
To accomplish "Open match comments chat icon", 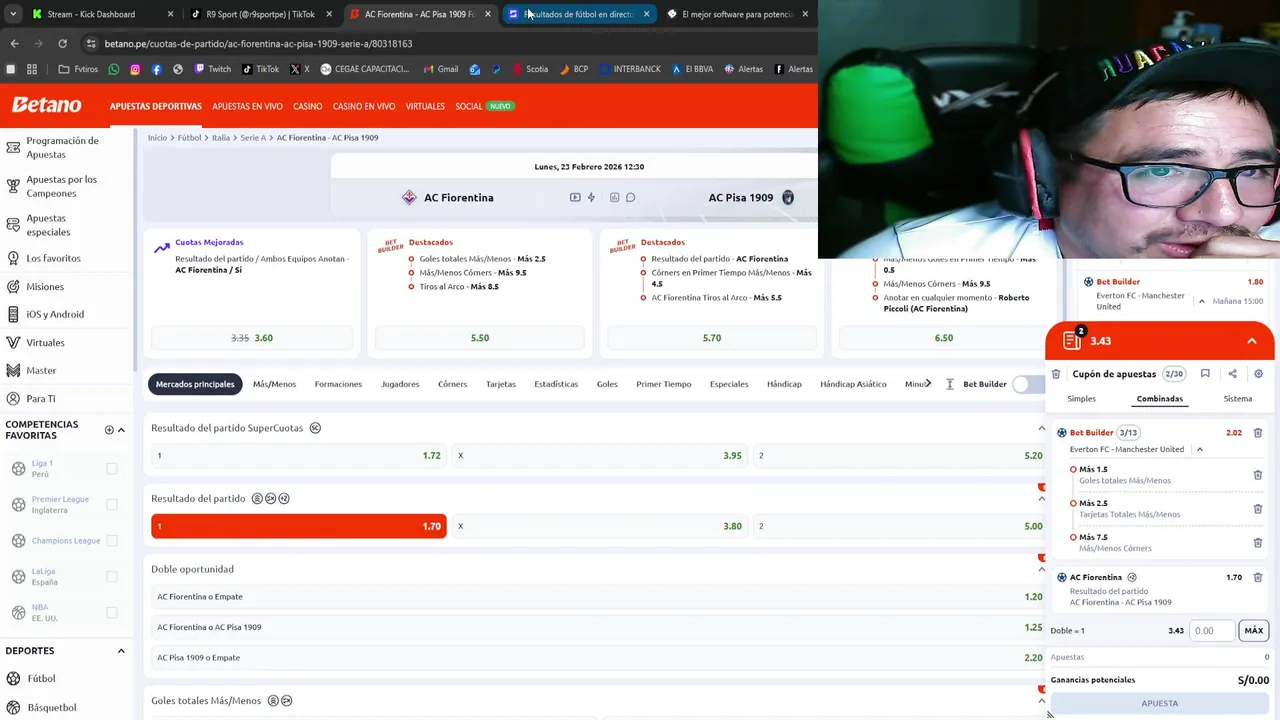I will pyautogui.click(x=630, y=197).
